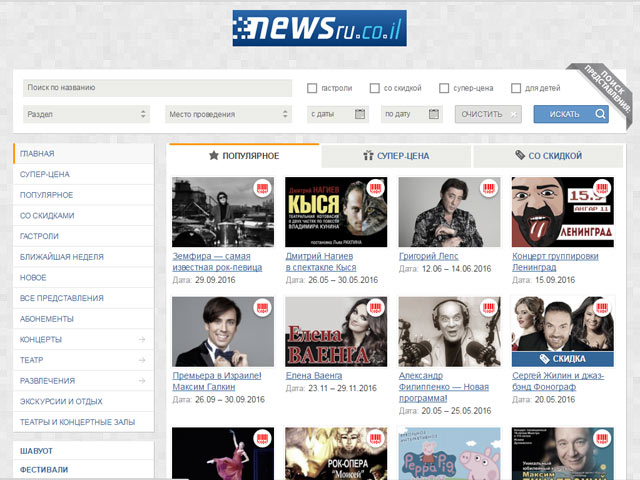Click the ticket badge on the Кыся poster
640x480 pixels.
click(376, 188)
